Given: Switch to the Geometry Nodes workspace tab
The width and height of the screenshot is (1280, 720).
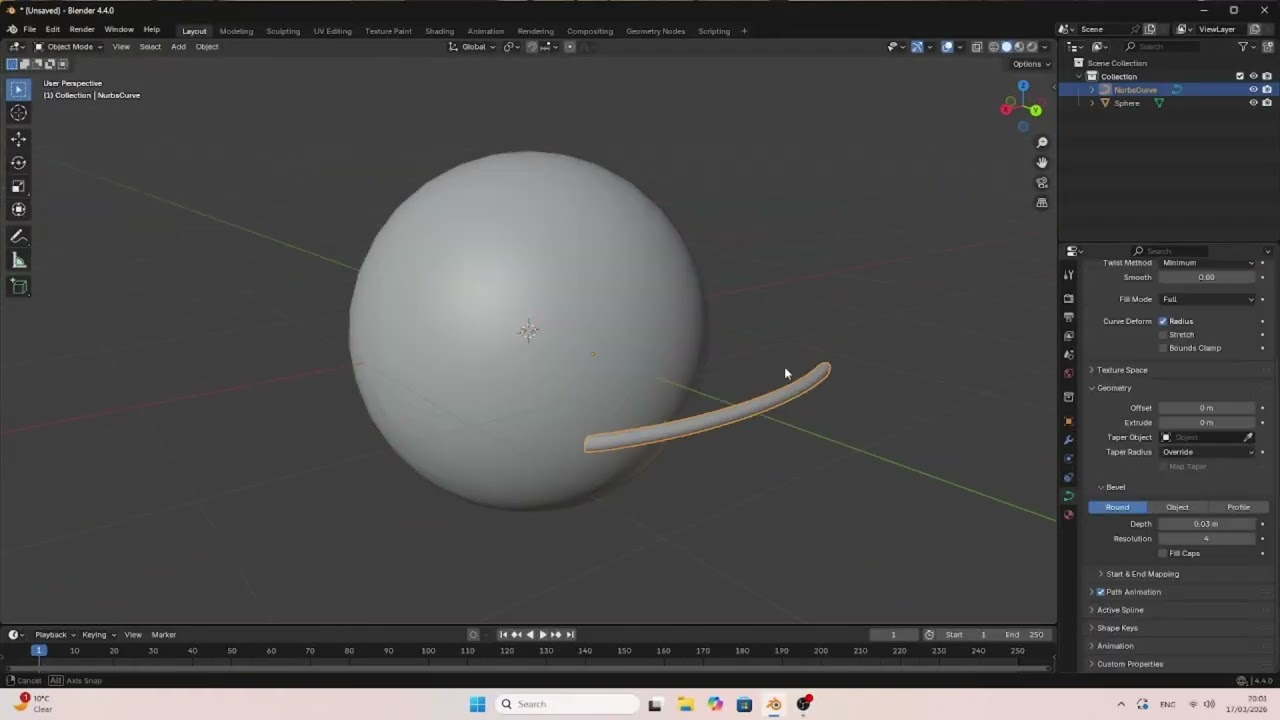Looking at the screenshot, I should tap(655, 31).
